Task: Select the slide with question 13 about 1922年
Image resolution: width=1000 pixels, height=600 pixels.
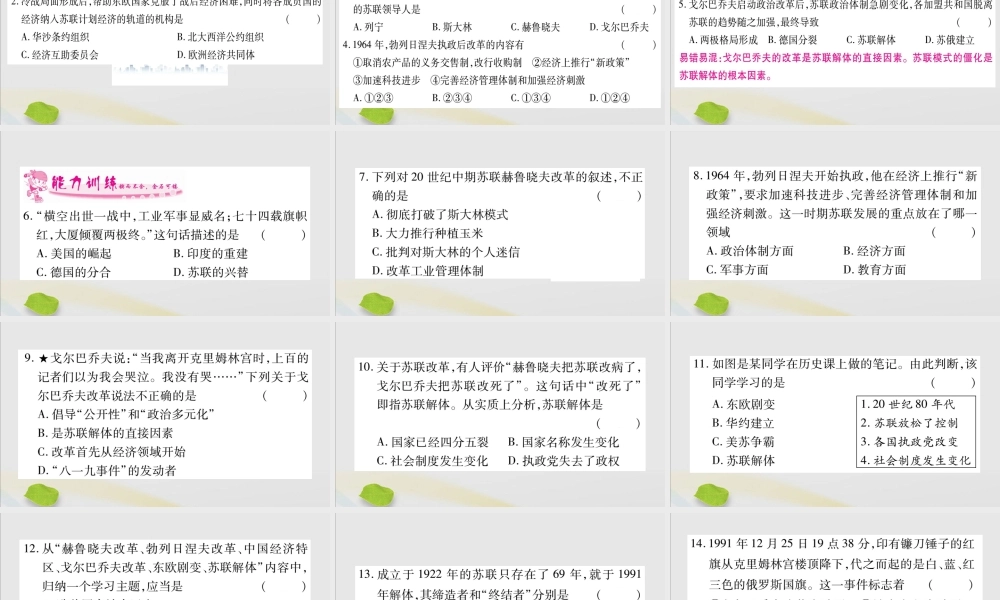Action: tap(501, 557)
